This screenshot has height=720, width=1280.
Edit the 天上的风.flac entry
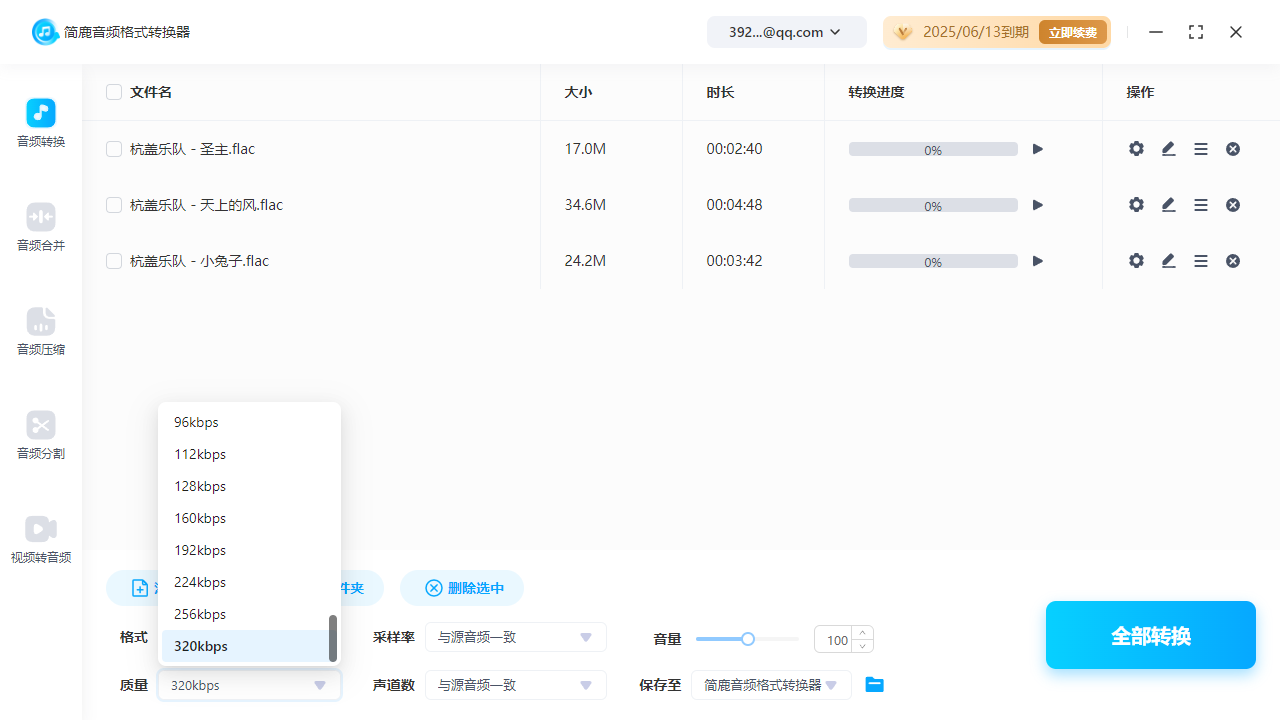coord(1168,204)
